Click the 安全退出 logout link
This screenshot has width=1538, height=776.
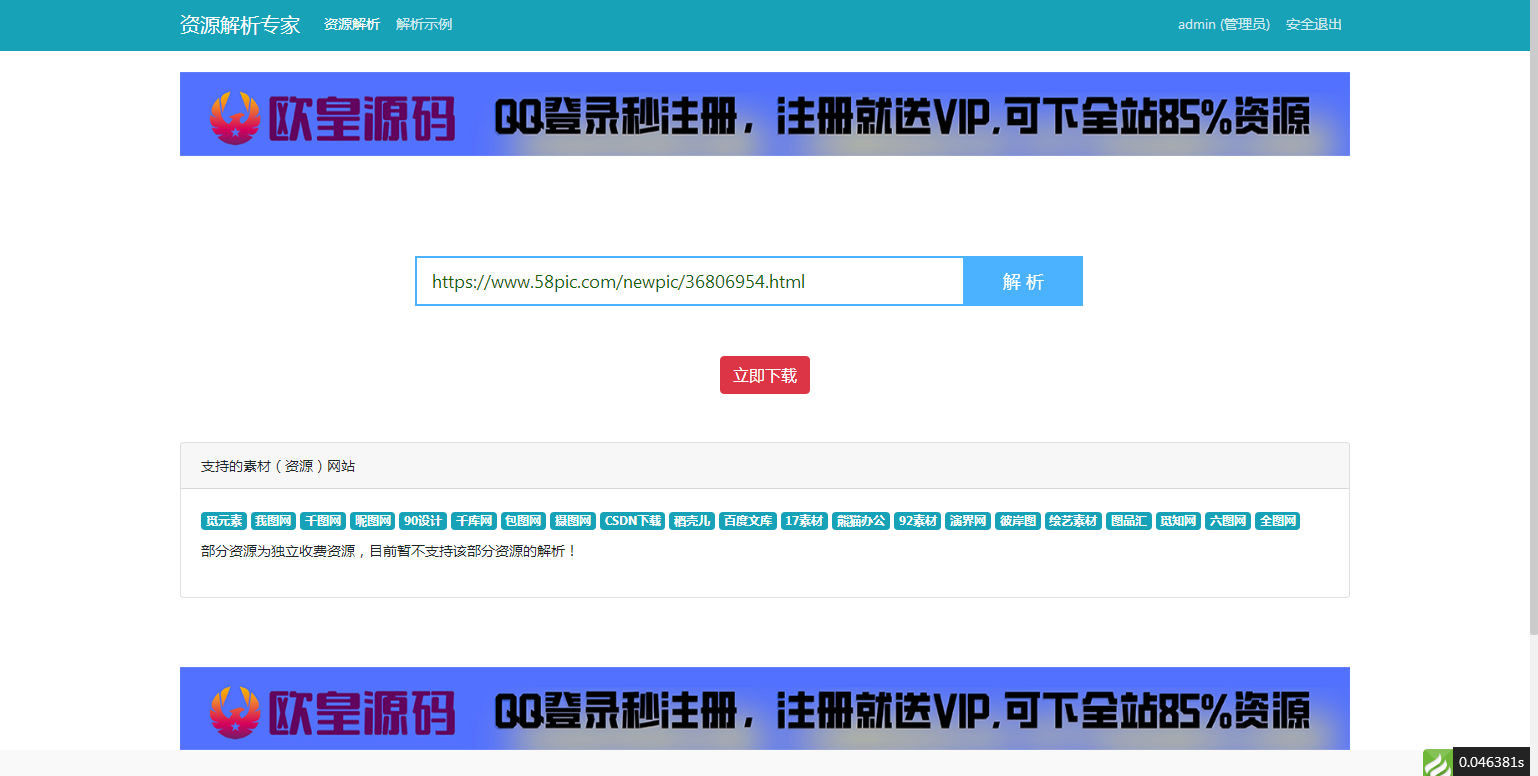(1314, 24)
